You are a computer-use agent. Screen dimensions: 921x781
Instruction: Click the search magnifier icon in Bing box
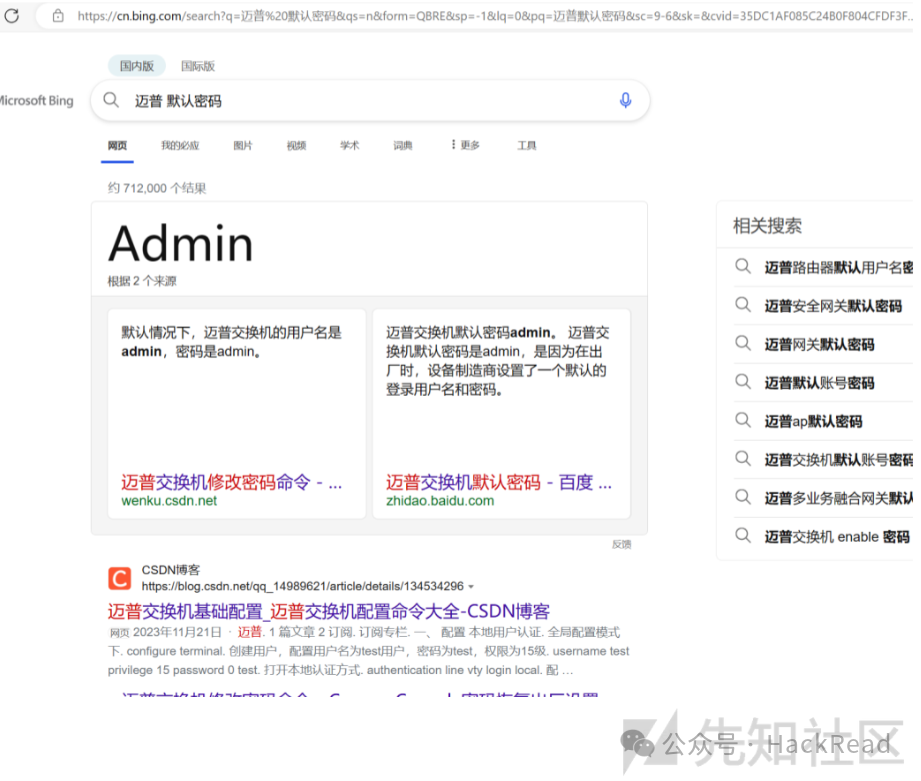click(111, 100)
